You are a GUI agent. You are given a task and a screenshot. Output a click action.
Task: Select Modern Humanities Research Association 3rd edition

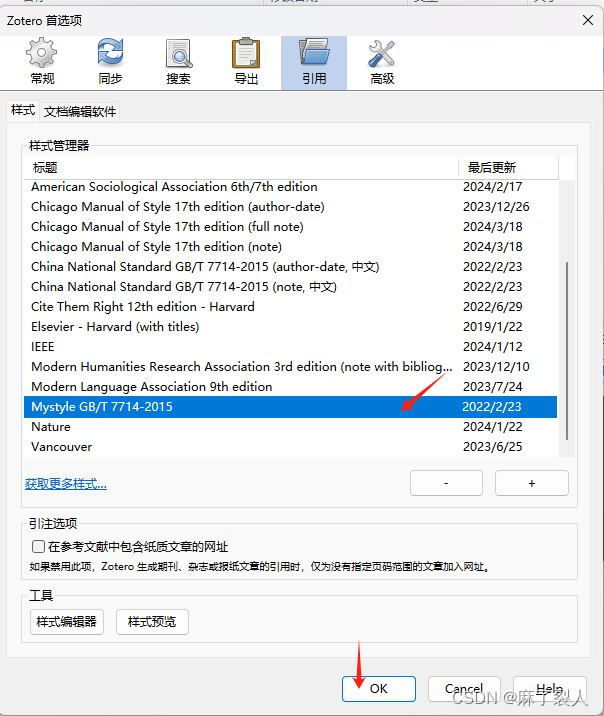point(290,367)
